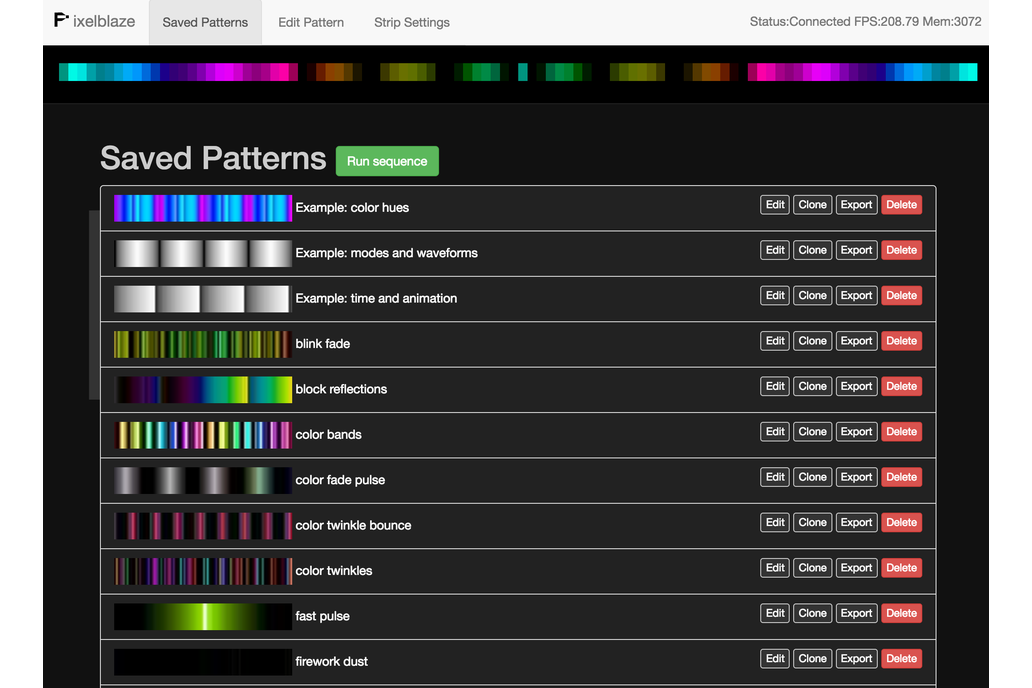Edit the modes and waveforms pattern

(775, 250)
